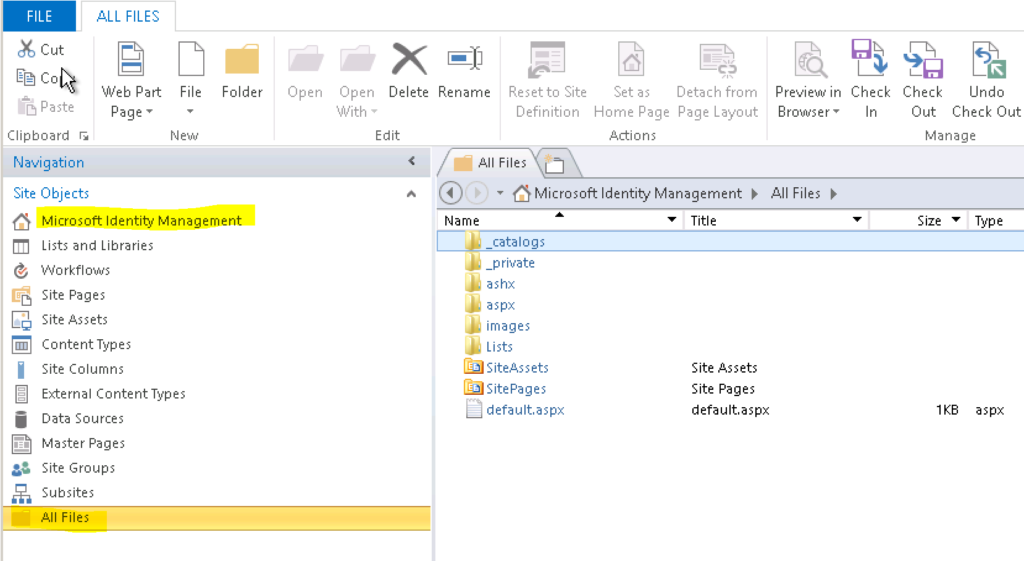Open the SiteAssets folder
1024x561 pixels.
(517, 368)
